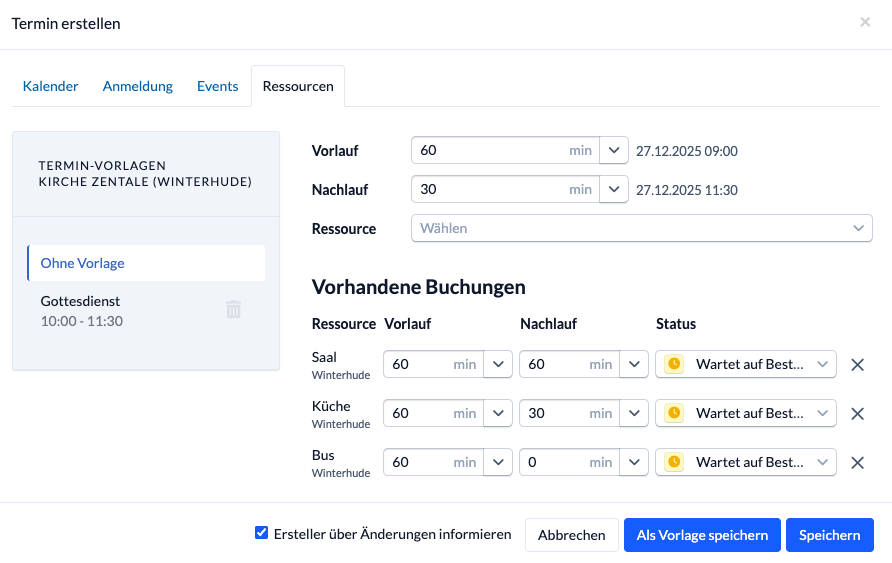The width and height of the screenshot is (892, 563).
Task: Remove the Küche booking with X icon
Action: [857, 413]
